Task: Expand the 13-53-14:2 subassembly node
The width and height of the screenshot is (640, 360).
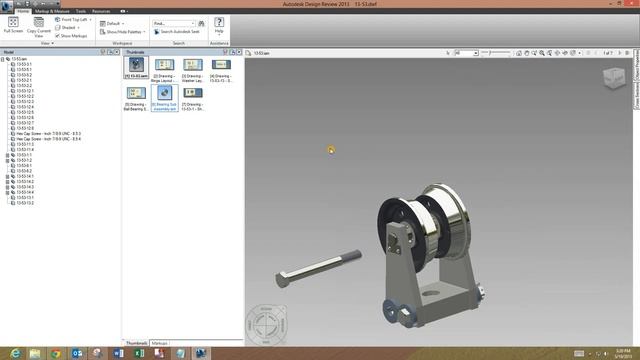Action: point(7,182)
